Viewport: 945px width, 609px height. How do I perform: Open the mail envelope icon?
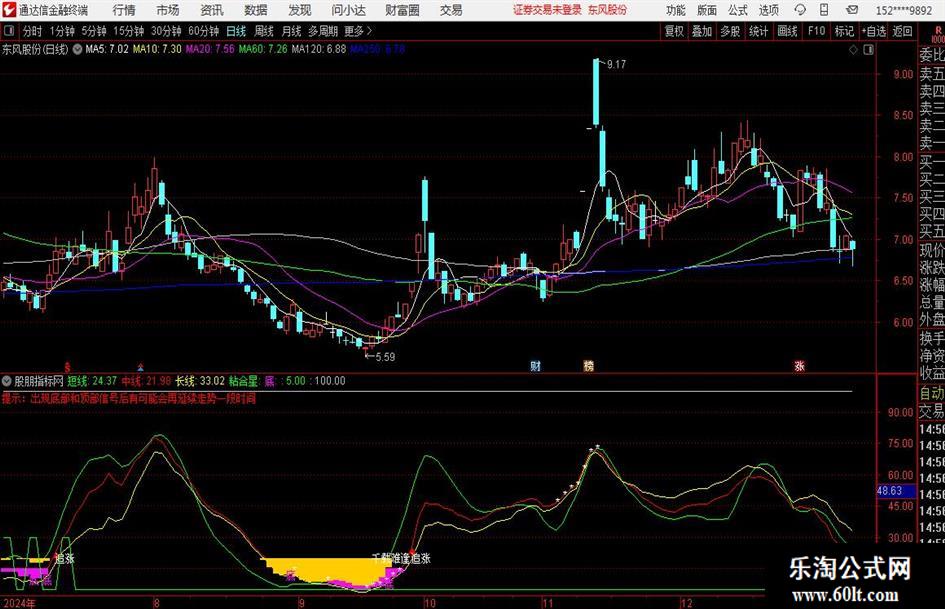(852, 10)
